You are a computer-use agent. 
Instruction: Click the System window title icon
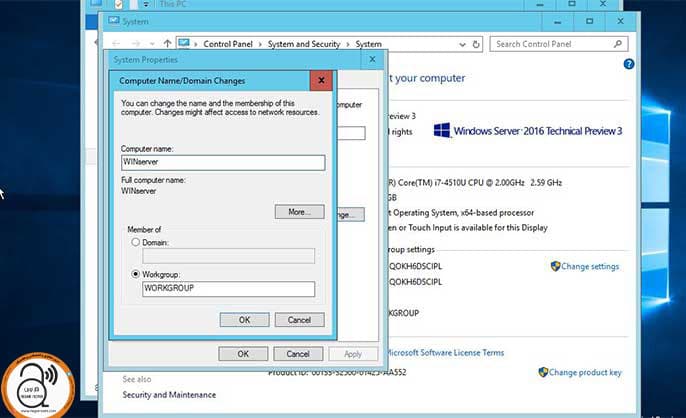click(114, 21)
